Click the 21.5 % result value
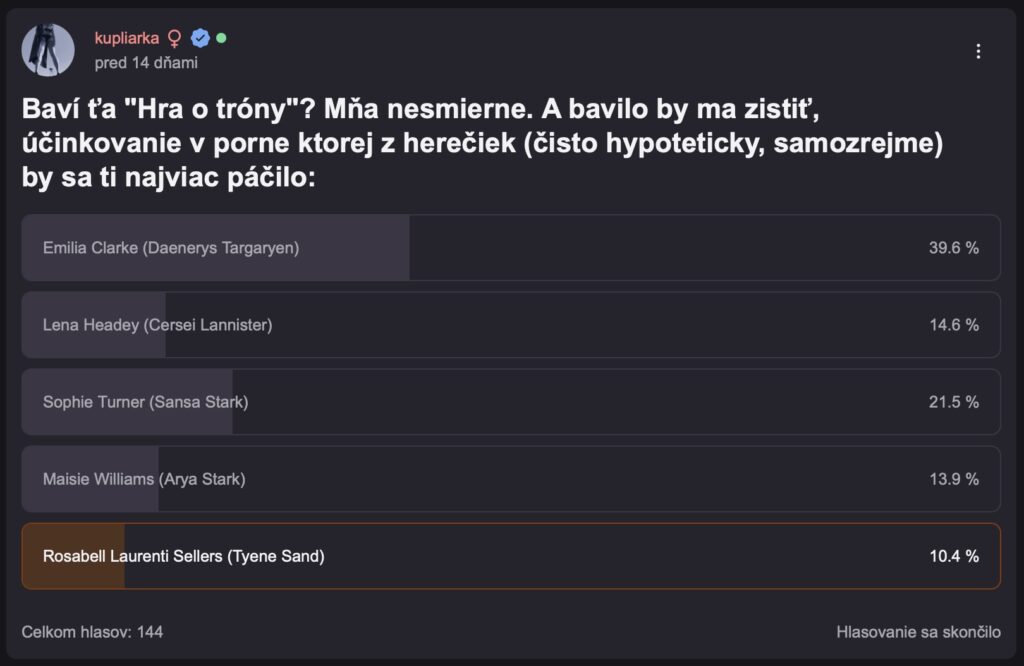 (953, 402)
